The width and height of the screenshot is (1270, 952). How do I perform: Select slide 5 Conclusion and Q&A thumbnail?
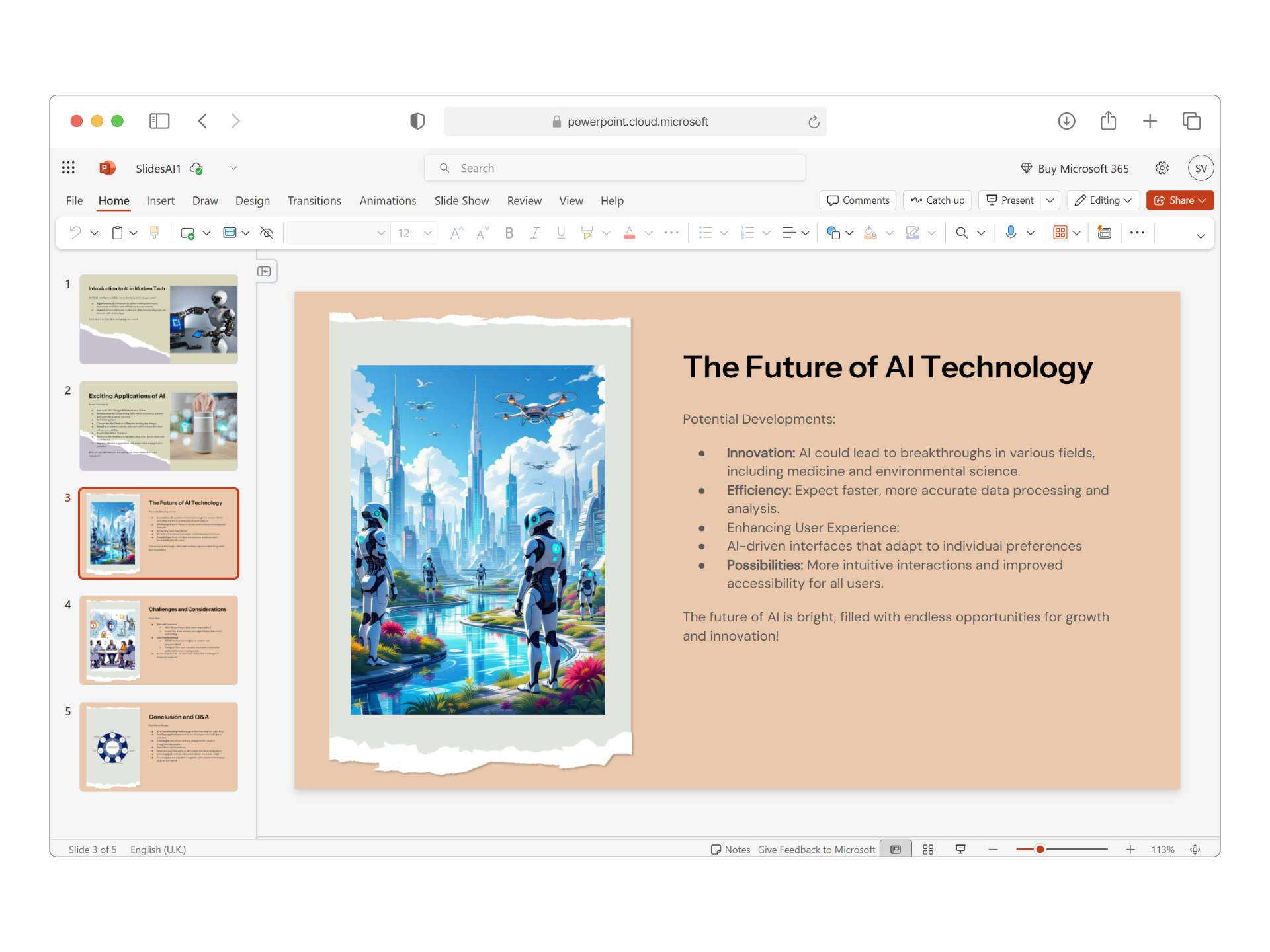pos(158,746)
